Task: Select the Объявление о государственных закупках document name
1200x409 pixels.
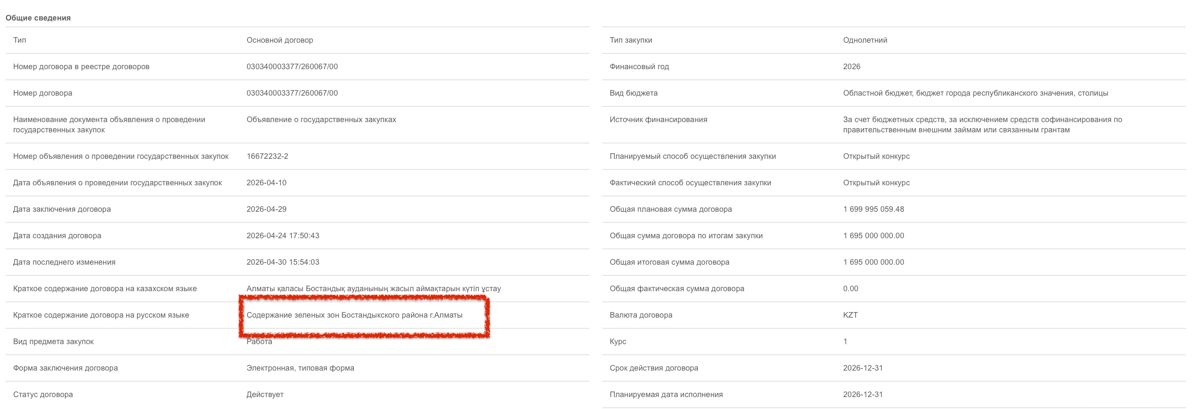Action: 321,119
